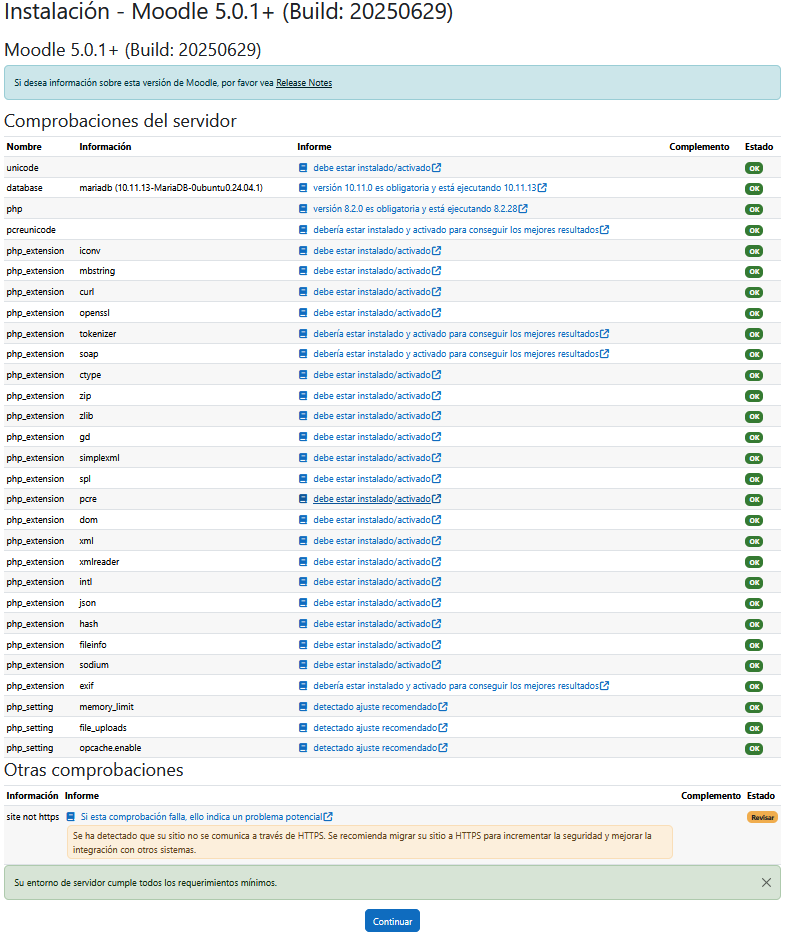Click the Estado header in the server checks table
Screen dimensions: 794x940
coord(759,147)
